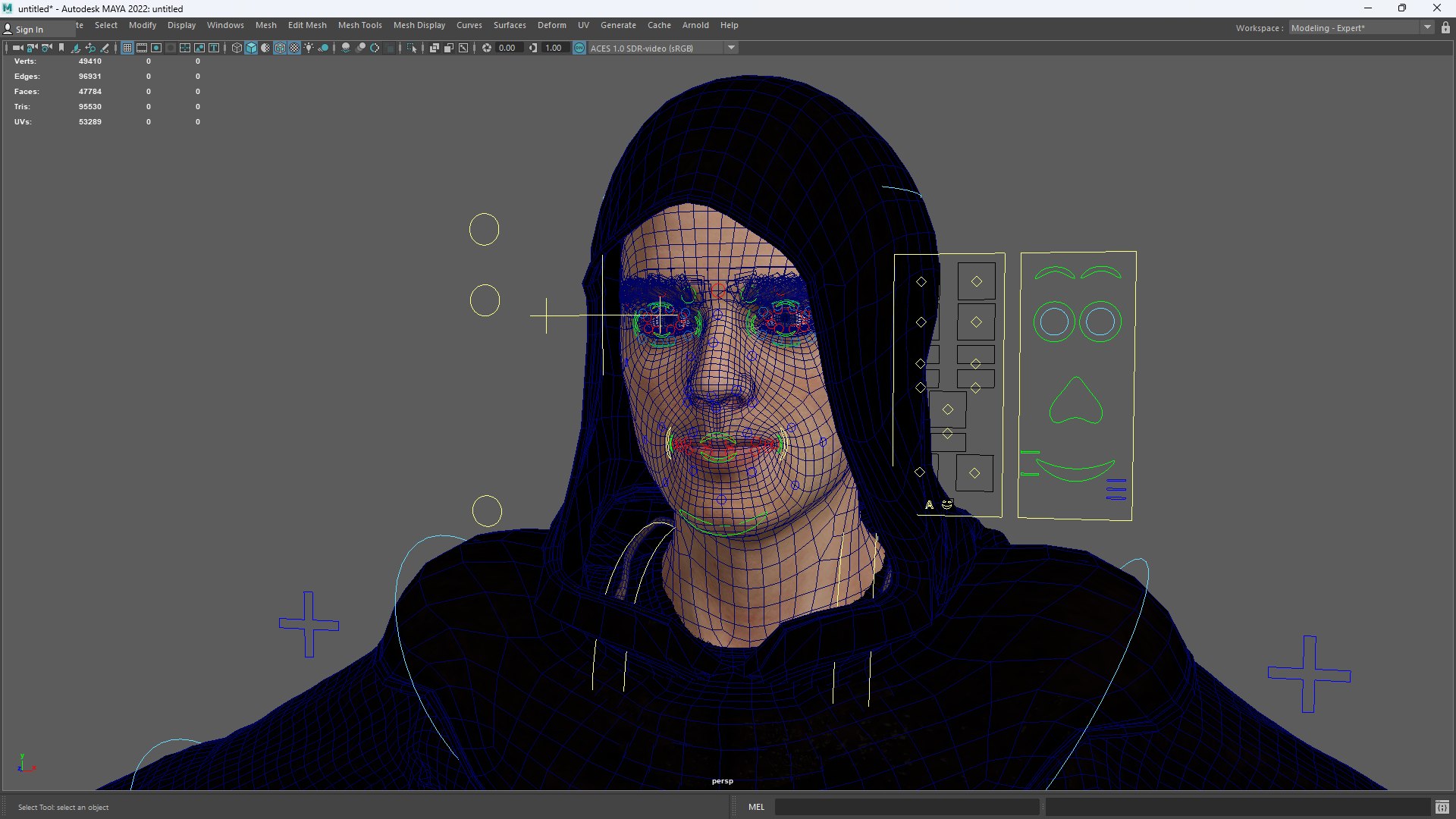This screenshot has width=1456, height=819.
Task: Click the Isolate Select icon
Action: tap(412, 48)
